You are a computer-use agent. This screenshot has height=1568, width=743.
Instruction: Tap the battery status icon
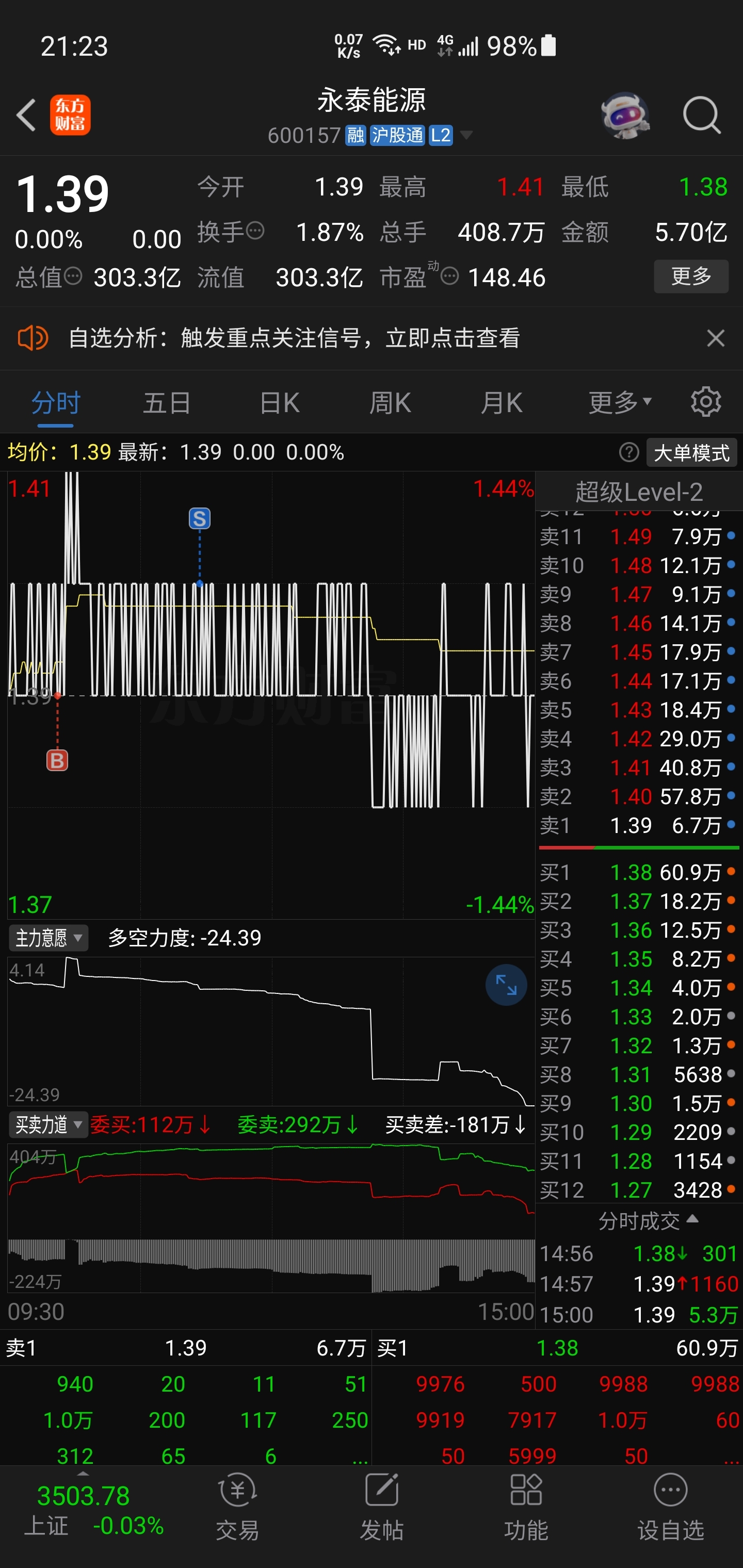click(548, 46)
